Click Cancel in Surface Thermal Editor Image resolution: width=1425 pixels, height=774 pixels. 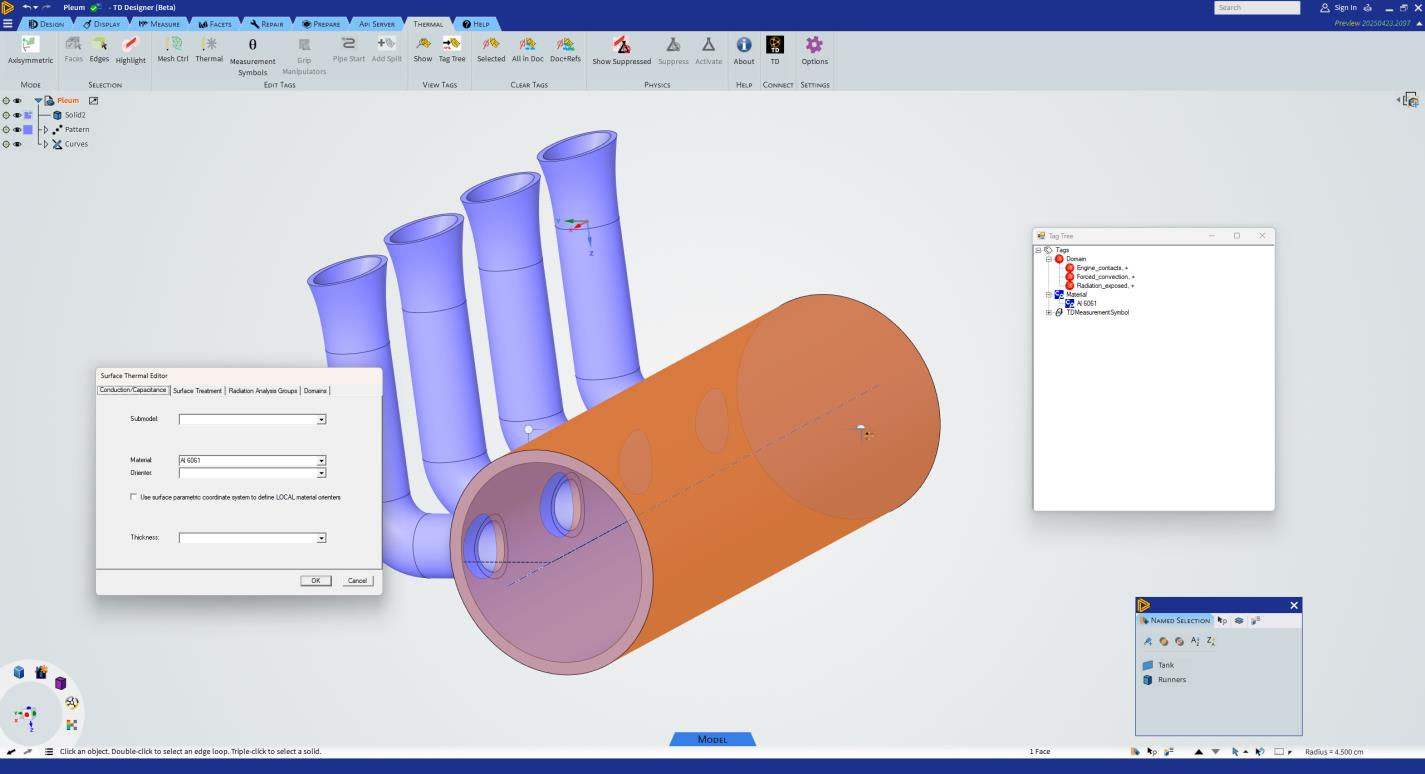pyautogui.click(x=357, y=581)
